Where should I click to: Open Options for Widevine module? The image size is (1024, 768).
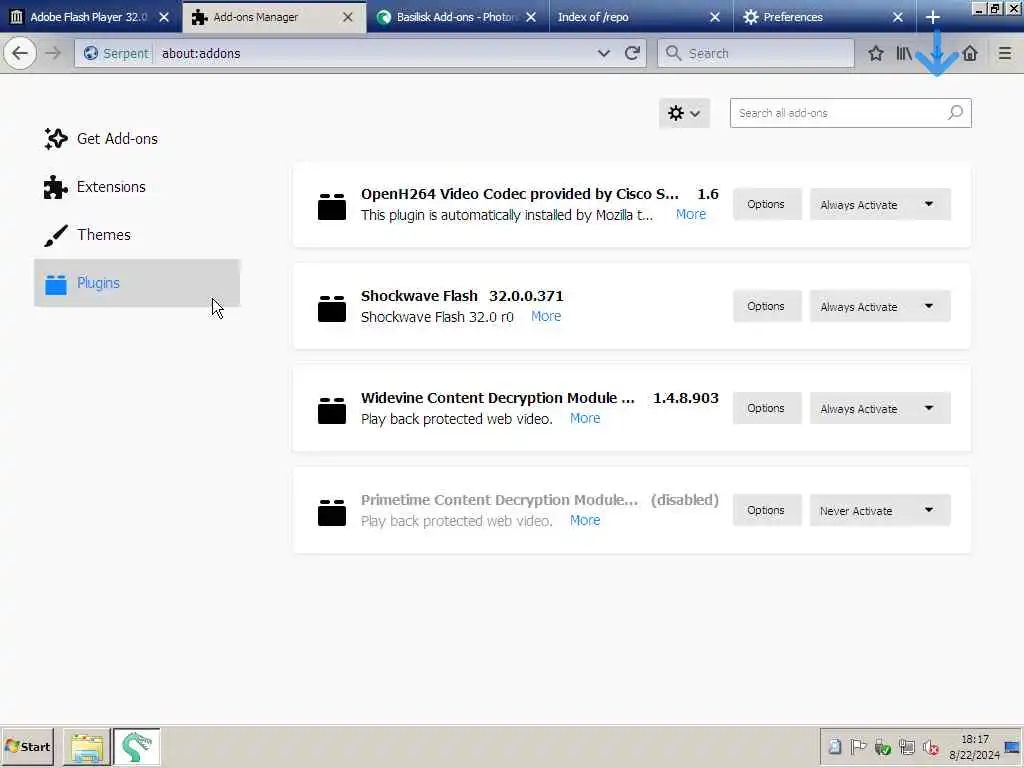[766, 408]
